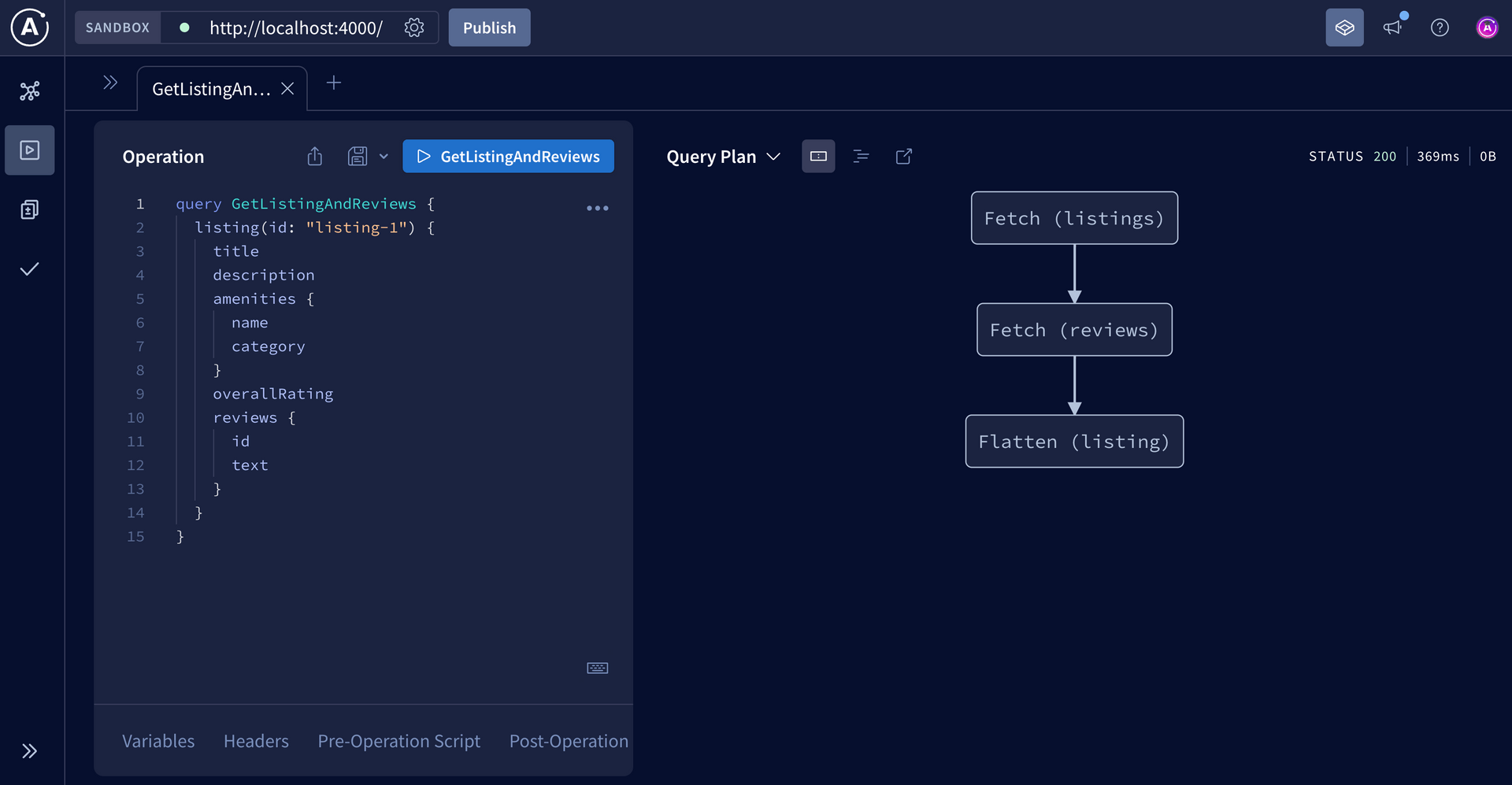Screen dimensions: 1512x785
Task: Open help using the question mark icon
Action: (1440, 28)
